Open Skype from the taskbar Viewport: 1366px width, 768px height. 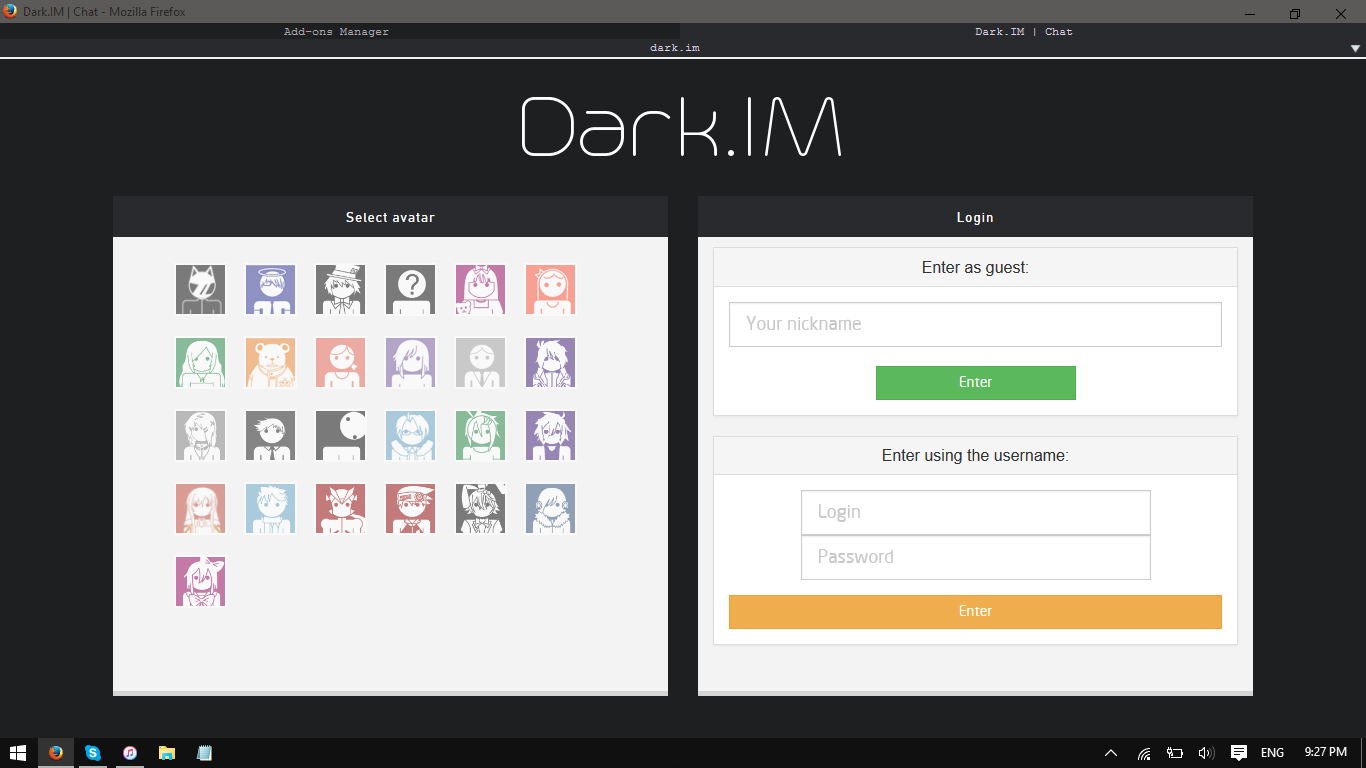tap(93, 753)
